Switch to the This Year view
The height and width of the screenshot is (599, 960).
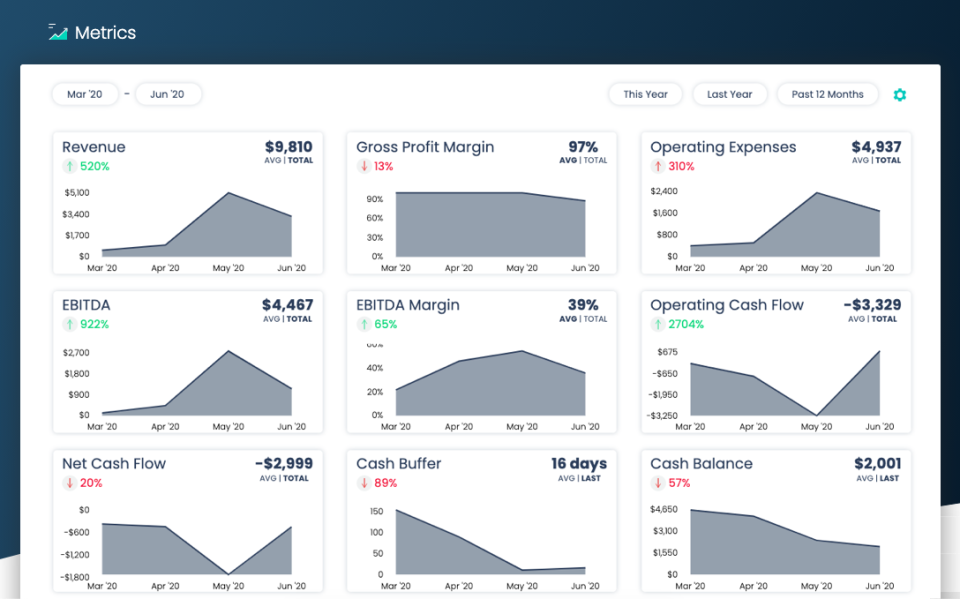645,94
